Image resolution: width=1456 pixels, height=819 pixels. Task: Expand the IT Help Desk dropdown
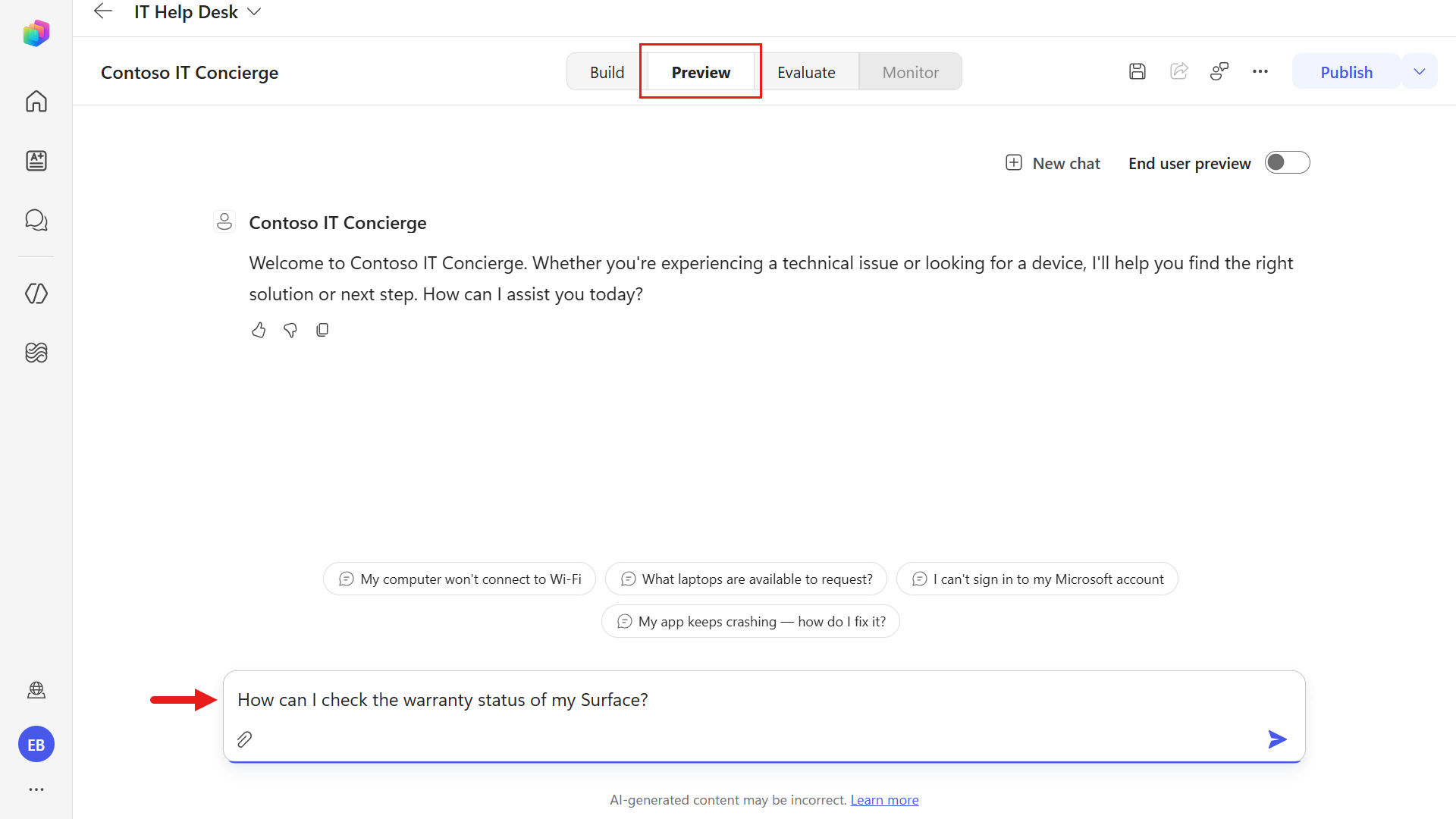click(x=254, y=12)
